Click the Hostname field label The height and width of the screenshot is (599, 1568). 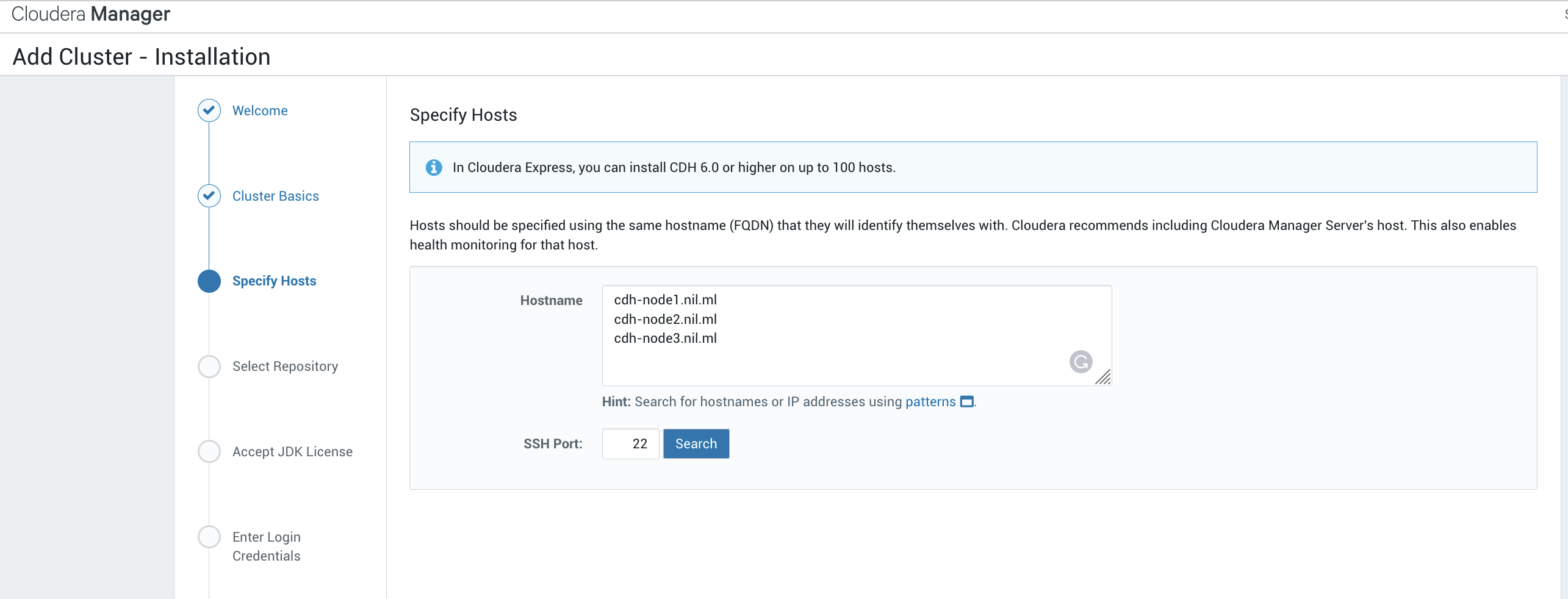pyautogui.click(x=552, y=300)
